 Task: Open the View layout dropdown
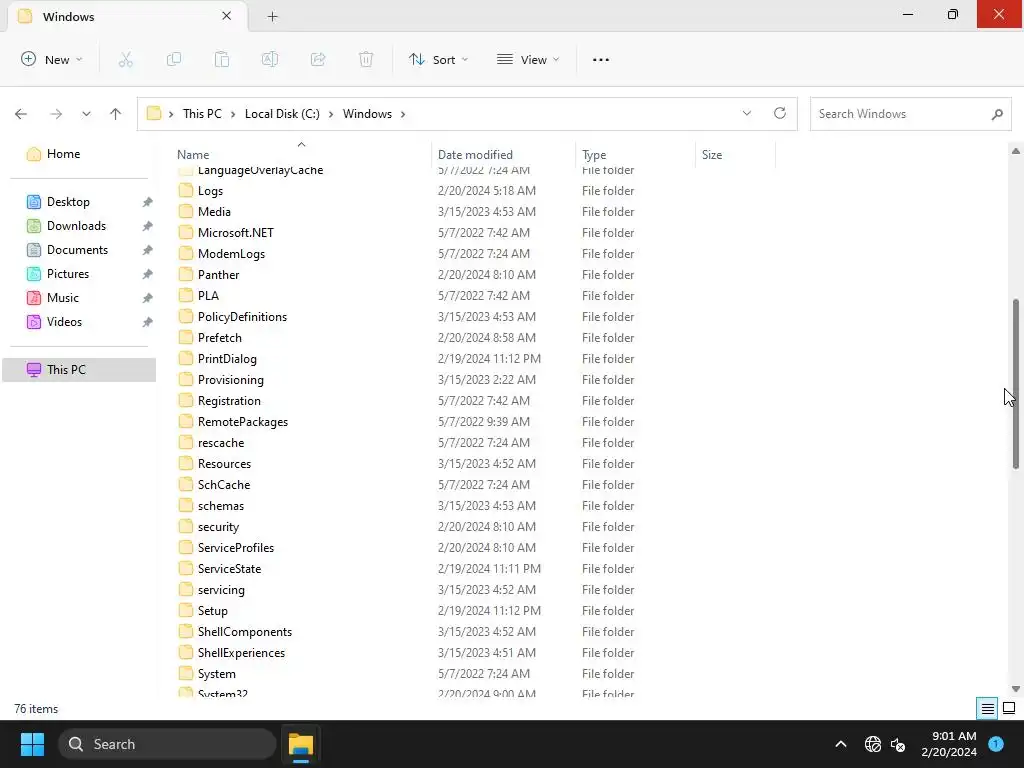coord(528,59)
